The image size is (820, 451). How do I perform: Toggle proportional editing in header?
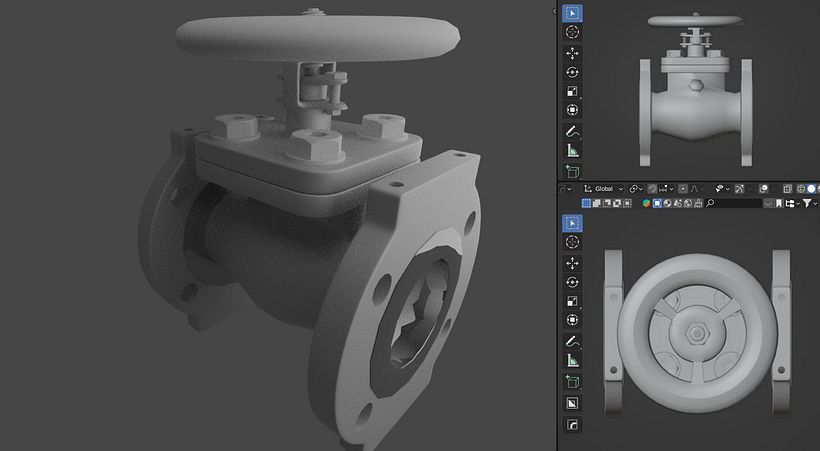point(683,189)
